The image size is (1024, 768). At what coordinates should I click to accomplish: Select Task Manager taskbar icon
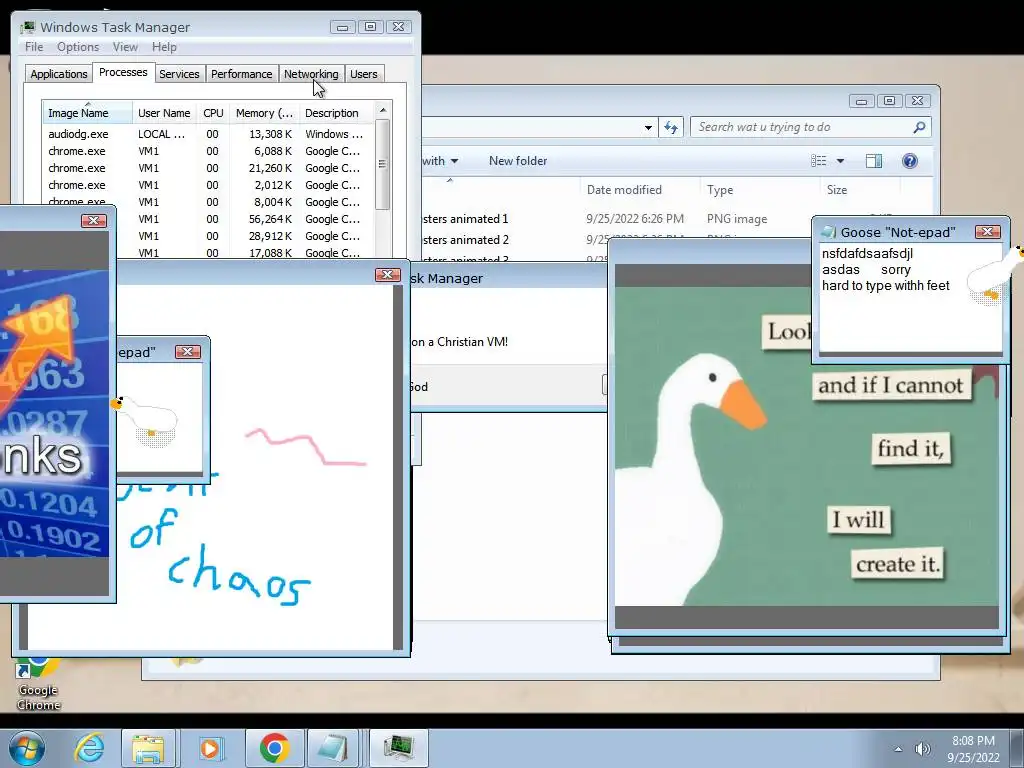(x=398, y=748)
